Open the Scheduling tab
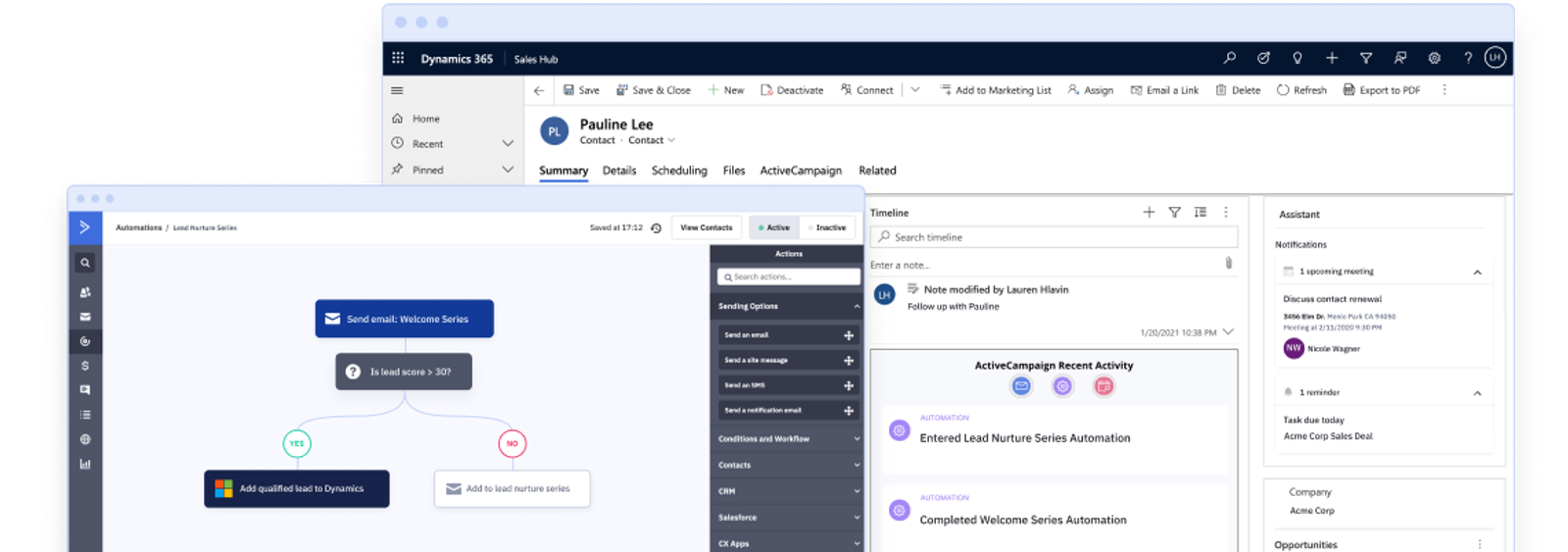This screenshot has height=552, width=1568. (x=679, y=171)
